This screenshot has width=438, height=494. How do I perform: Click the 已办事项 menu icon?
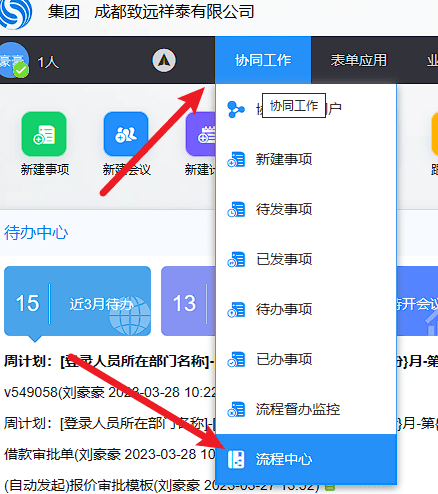click(x=236, y=359)
